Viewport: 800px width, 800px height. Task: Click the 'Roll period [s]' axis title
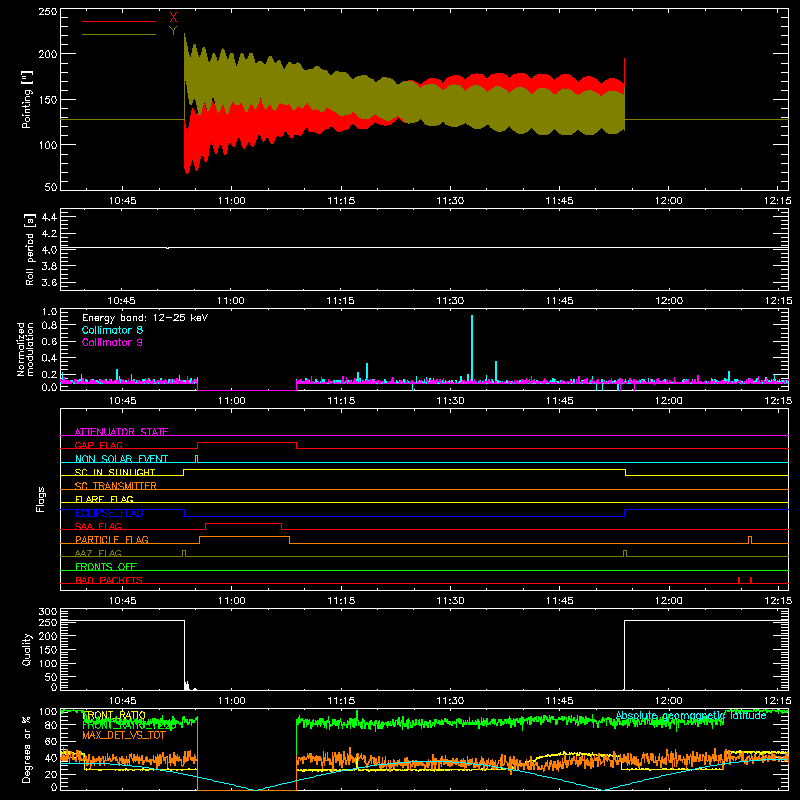click(x=29, y=249)
